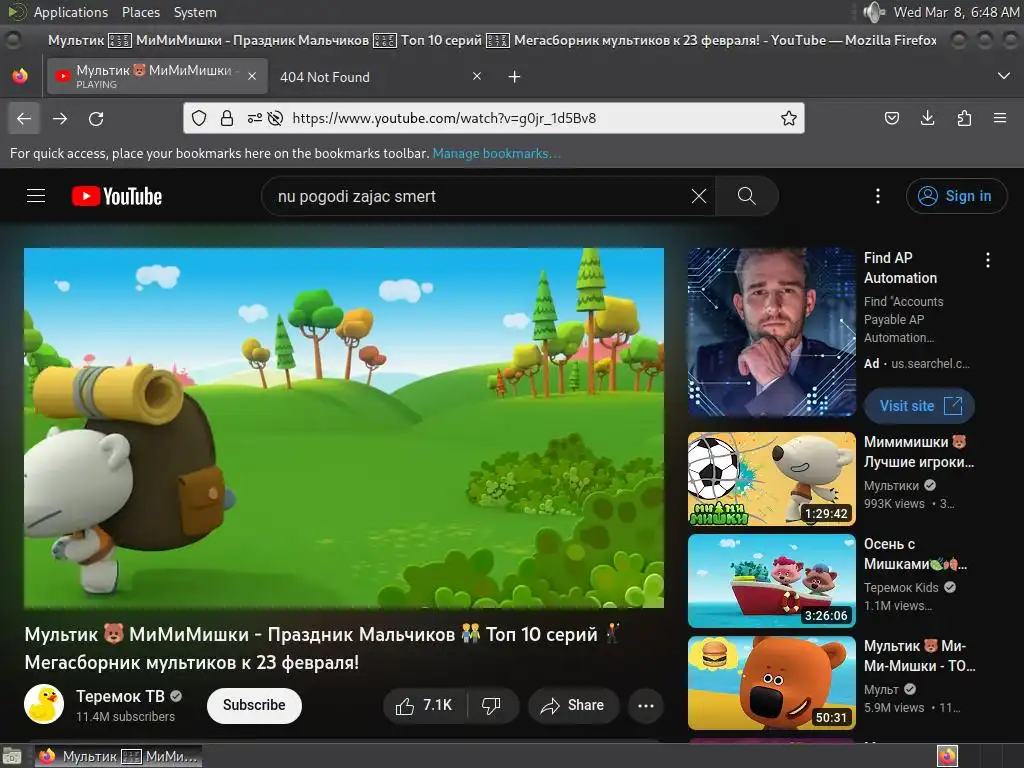
Task: Go back with the browser back arrow
Action: (x=24, y=118)
